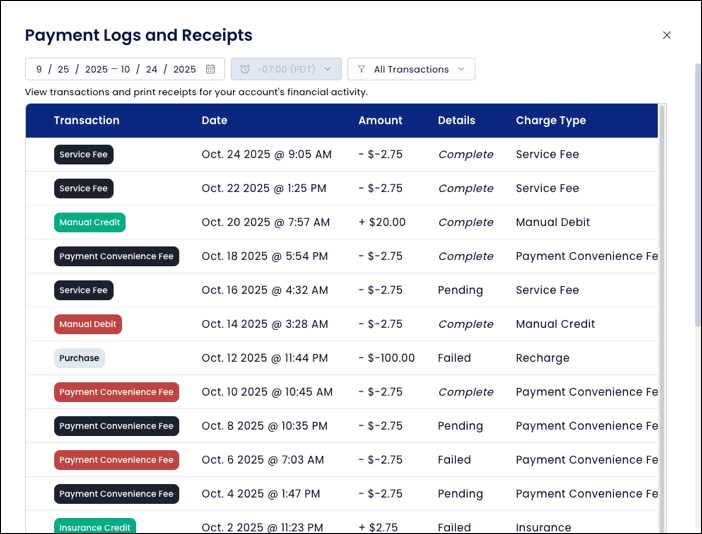
Task: Click the Manual Credit charge type text
Action: [555, 324]
